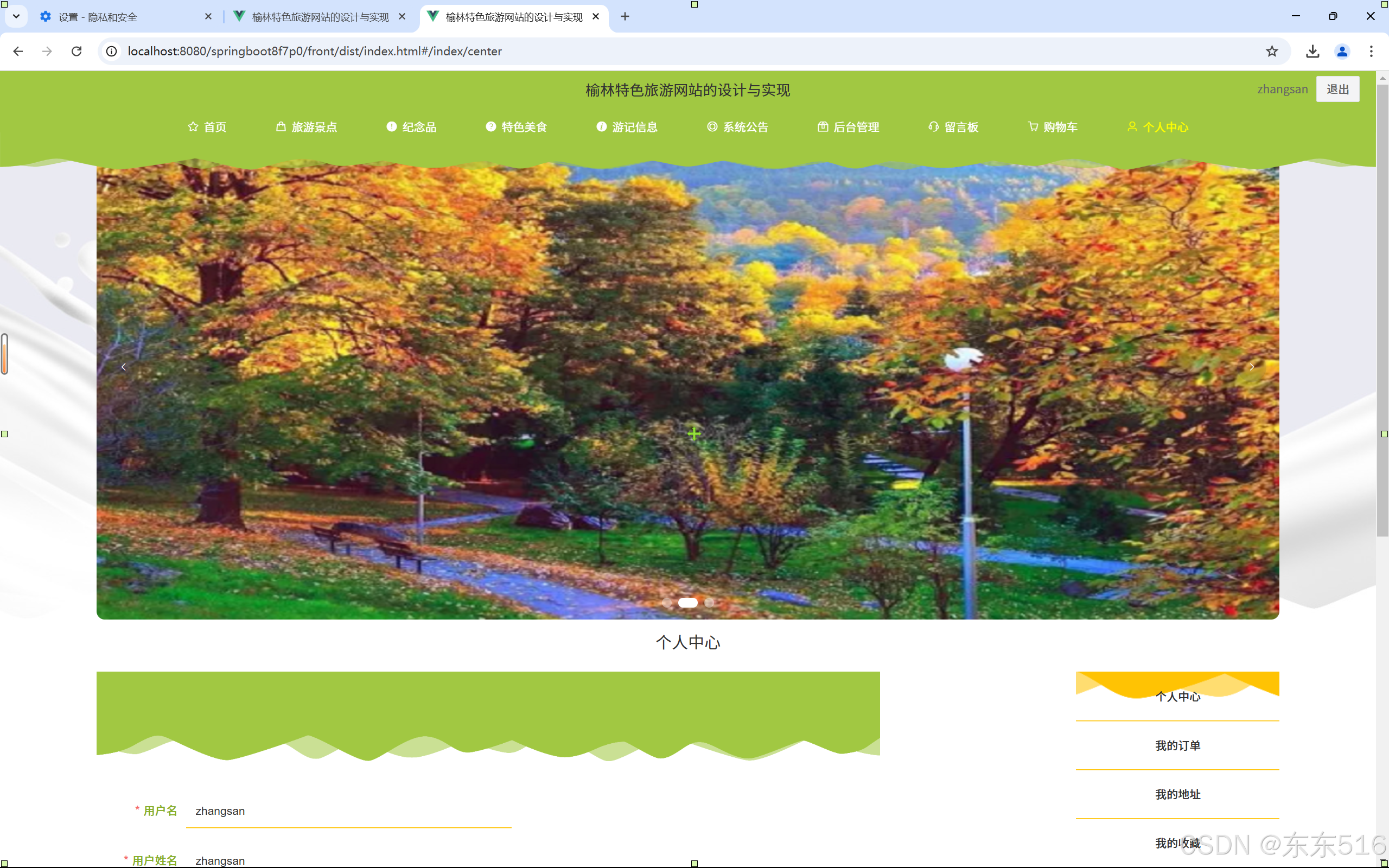Open the browser downloads icon
Screen dimensions: 1389x868
tap(1312, 51)
